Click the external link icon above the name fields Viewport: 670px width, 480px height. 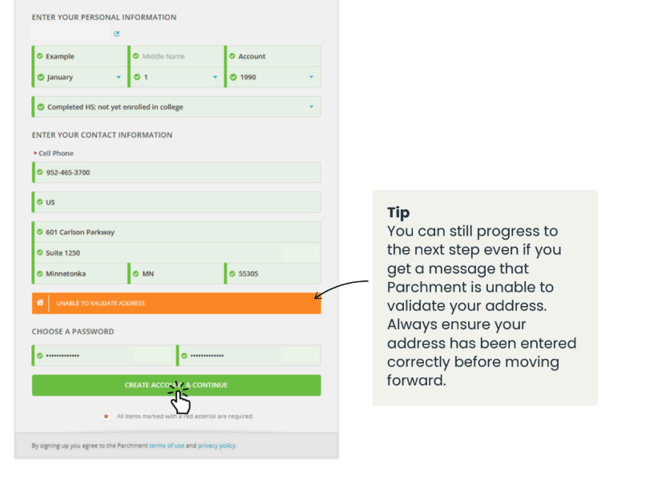point(116,34)
